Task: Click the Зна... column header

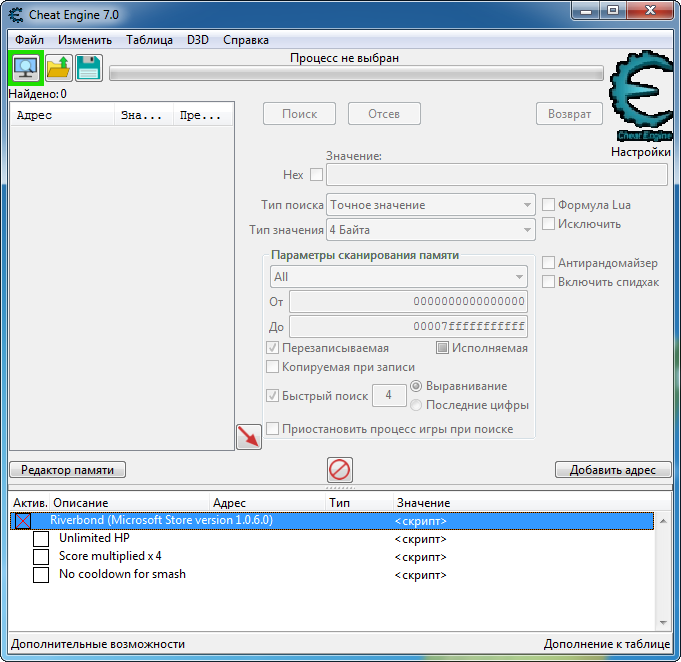Action: pyautogui.click(x=144, y=115)
